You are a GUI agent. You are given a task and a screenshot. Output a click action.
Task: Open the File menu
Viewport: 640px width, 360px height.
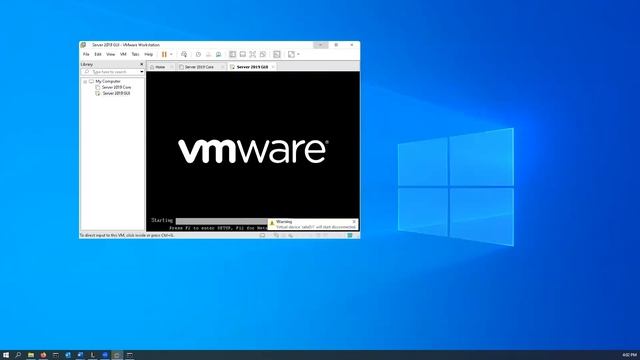tap(86, 54)
